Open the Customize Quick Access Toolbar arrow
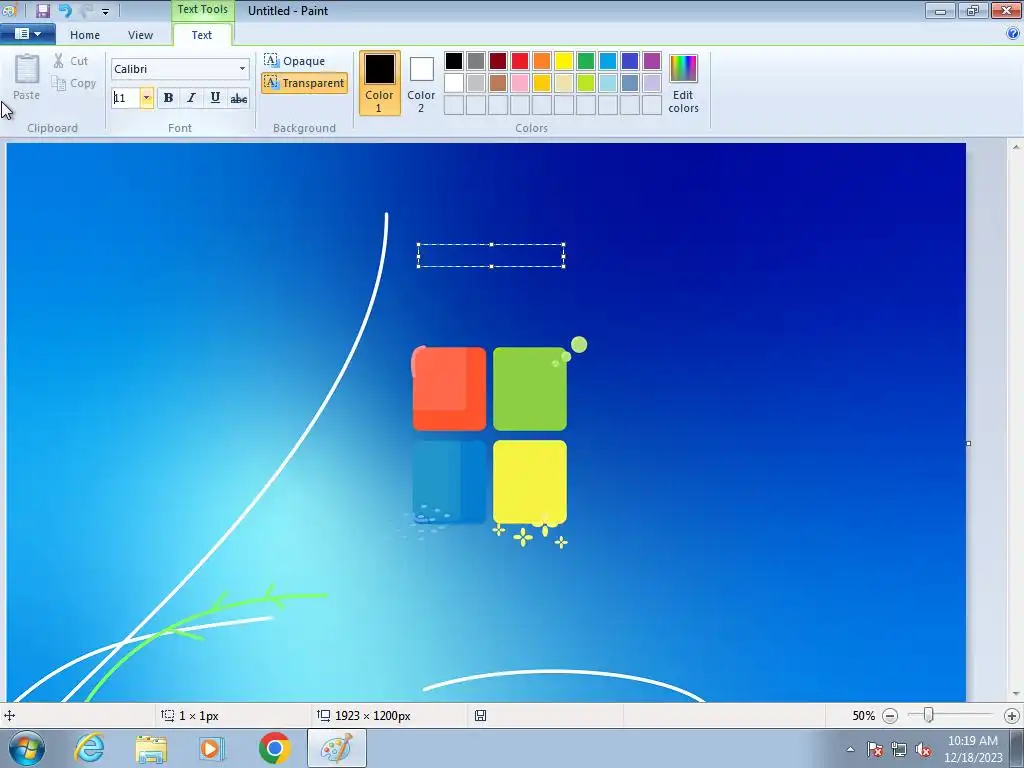1024x768 pixels. coord(105,11)
